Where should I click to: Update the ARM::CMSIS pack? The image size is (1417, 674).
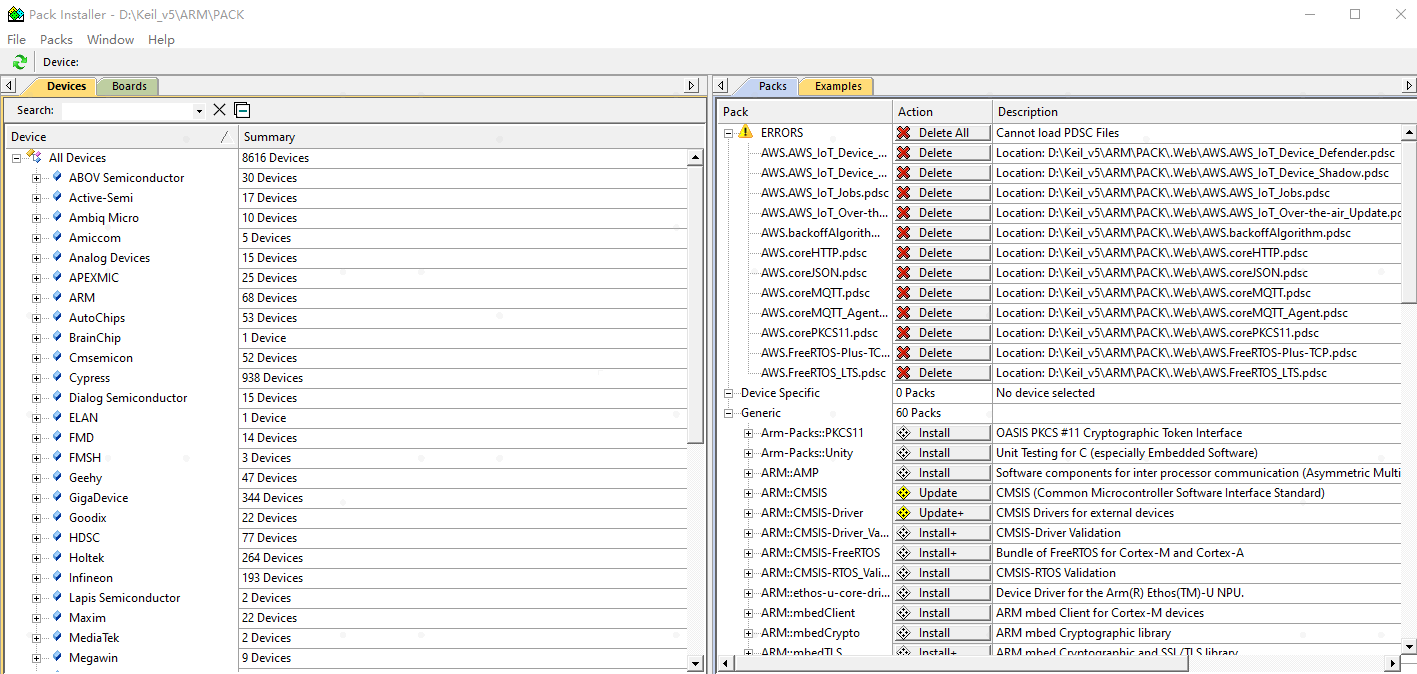(942, 493)
